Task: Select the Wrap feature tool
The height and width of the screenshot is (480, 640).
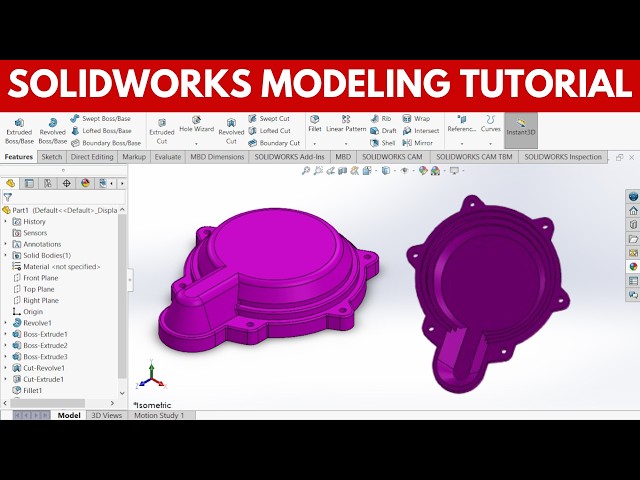Action: point(416,118)
